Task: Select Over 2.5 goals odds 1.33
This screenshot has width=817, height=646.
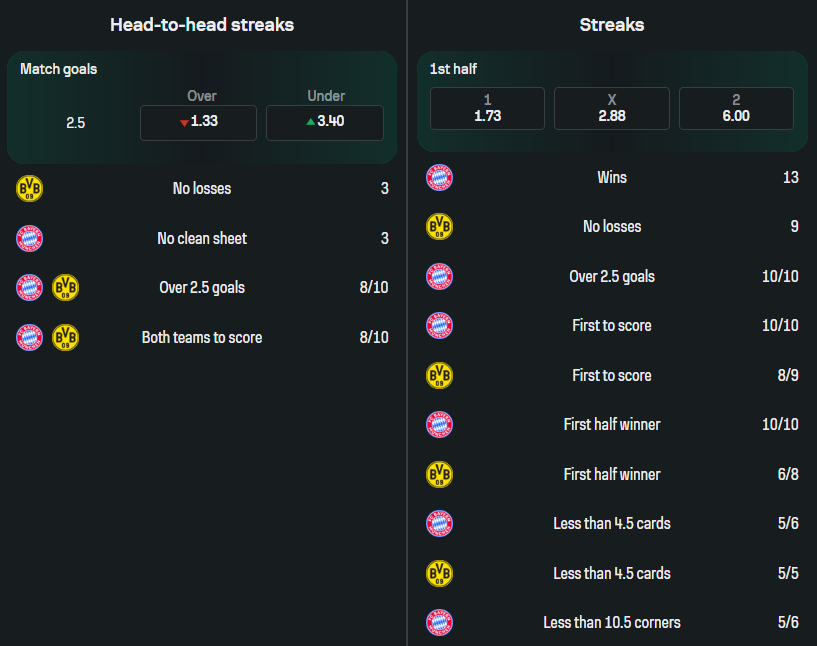Action: tap(198, 122)
